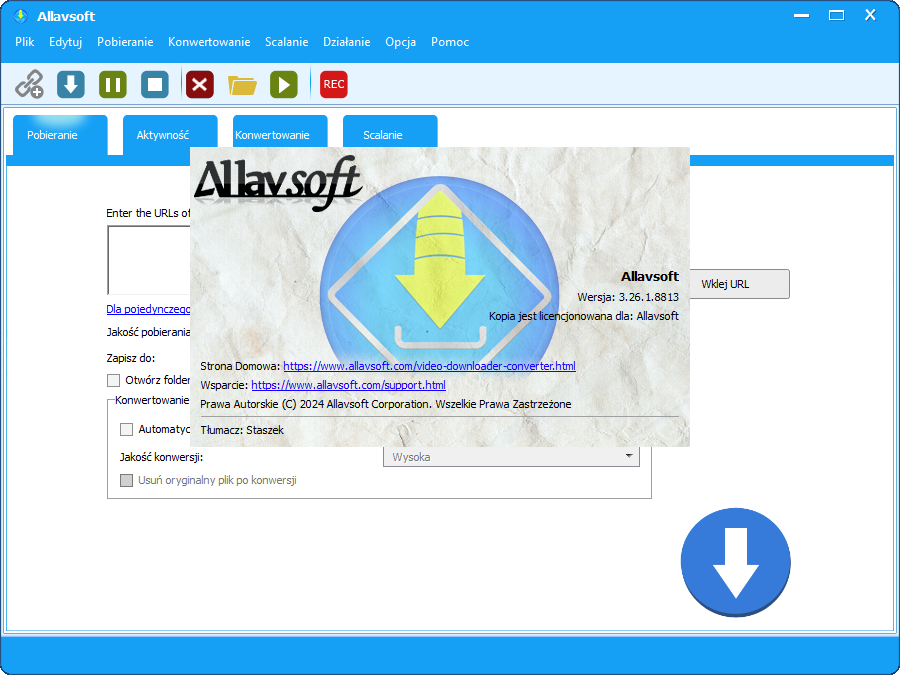Open the Wsparcie support.html link

(x=348, y=385)
